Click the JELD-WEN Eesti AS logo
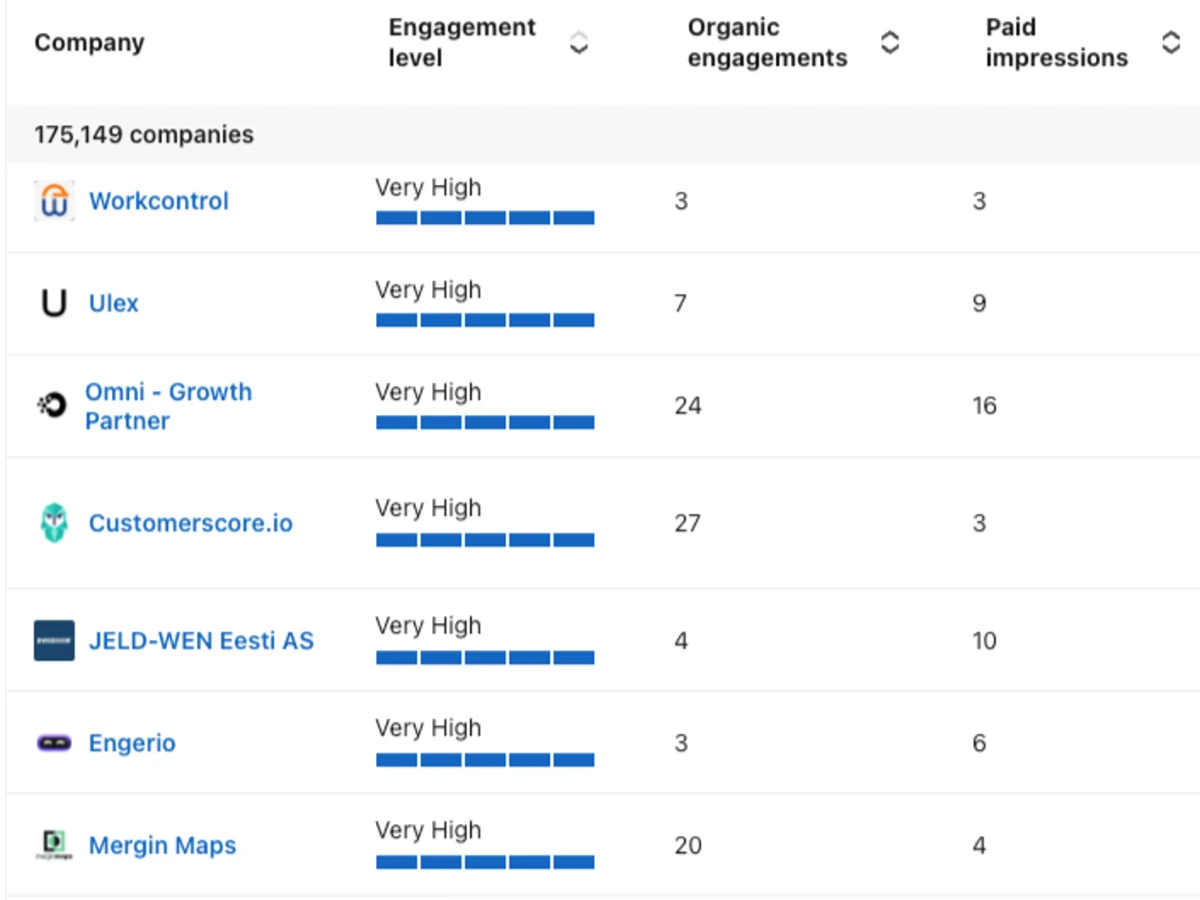Image resolution: width=1200 pixels, height=900 pixels. pos(54,641)
